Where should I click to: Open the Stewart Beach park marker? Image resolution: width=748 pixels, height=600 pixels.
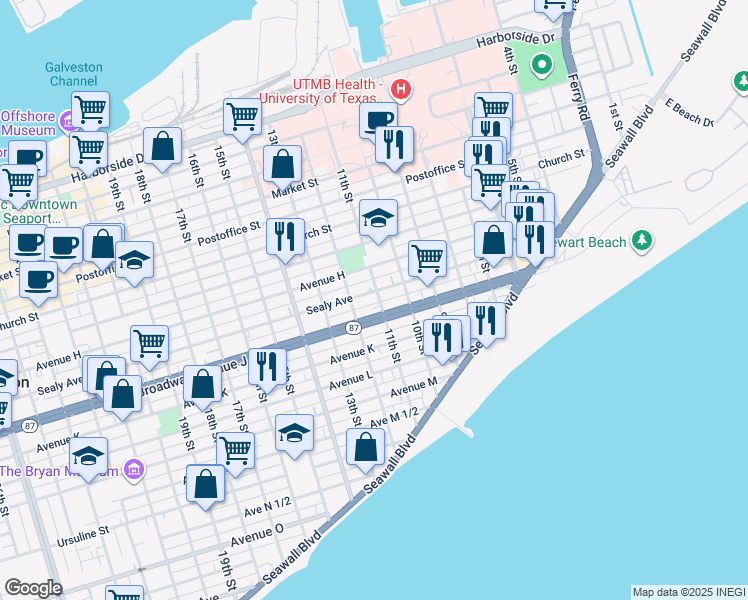tap(642, 241)
